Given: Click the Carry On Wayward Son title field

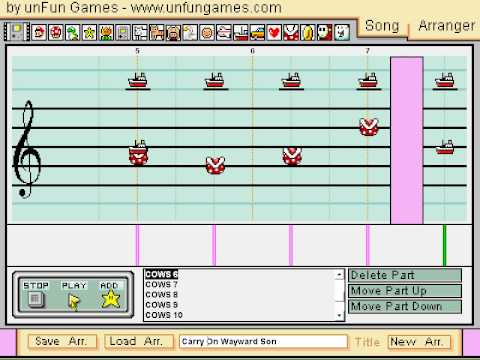Looking at the screenshot, I should click(263, 342).
